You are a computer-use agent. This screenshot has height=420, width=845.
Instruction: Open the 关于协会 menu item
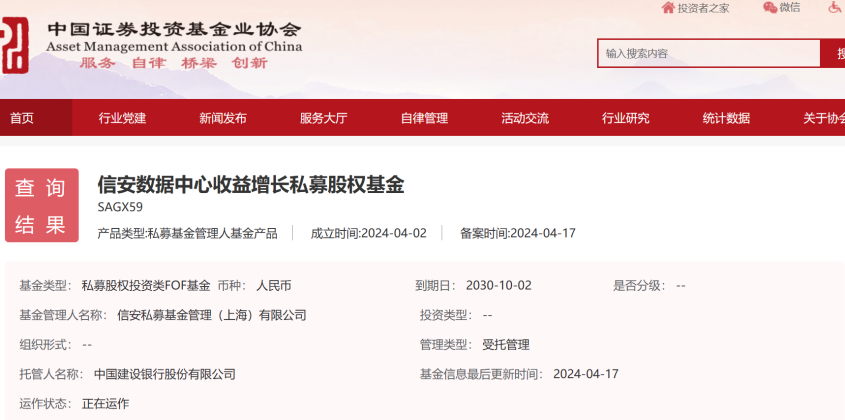point(824,118)
